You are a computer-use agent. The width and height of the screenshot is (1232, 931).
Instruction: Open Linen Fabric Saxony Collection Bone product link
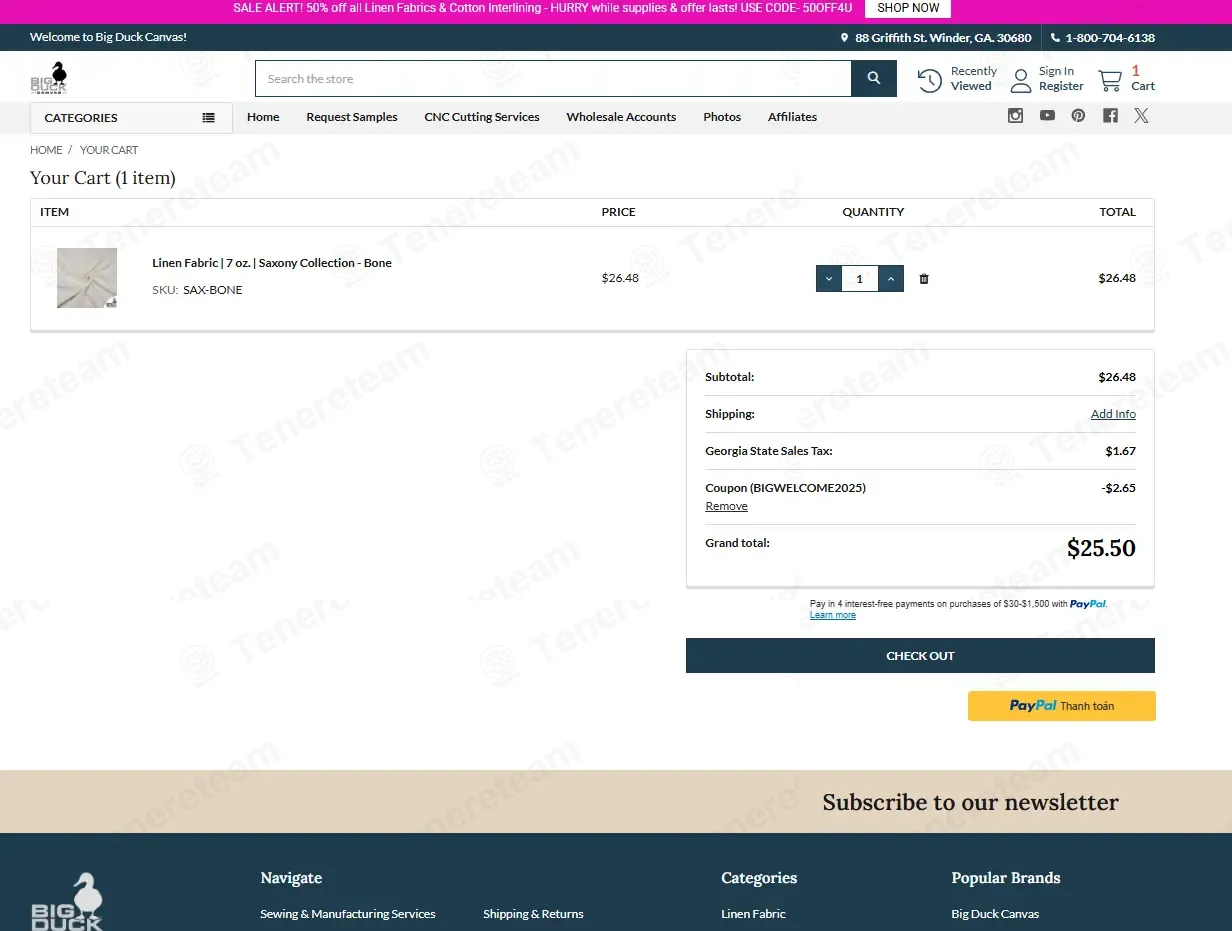pos(272,263)
